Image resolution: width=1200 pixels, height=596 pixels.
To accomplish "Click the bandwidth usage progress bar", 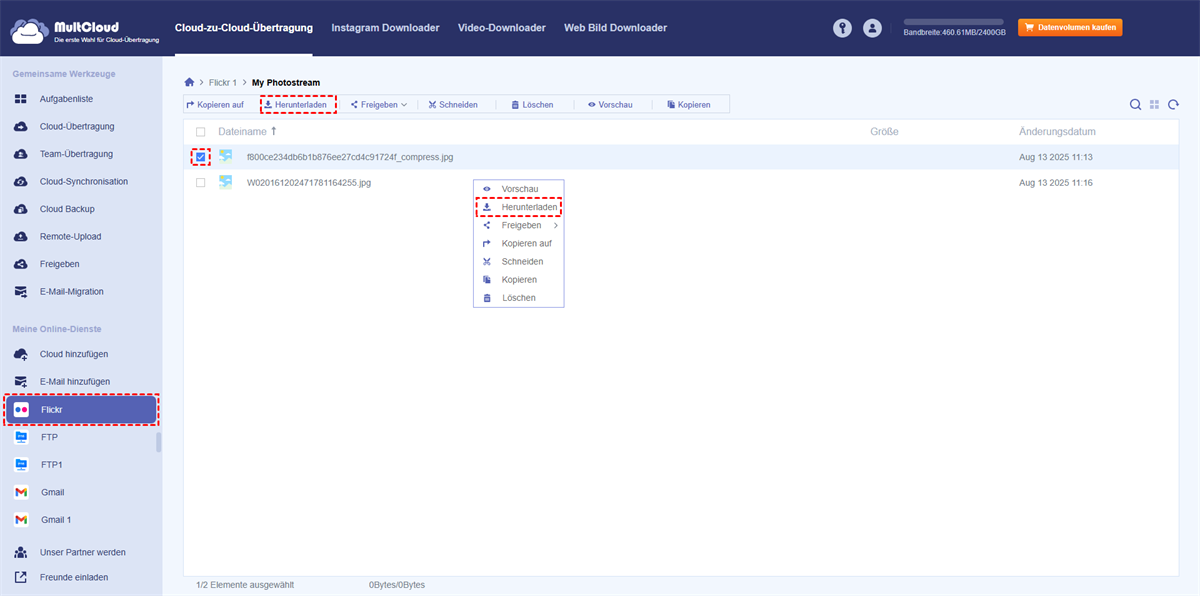I will 953,21.
